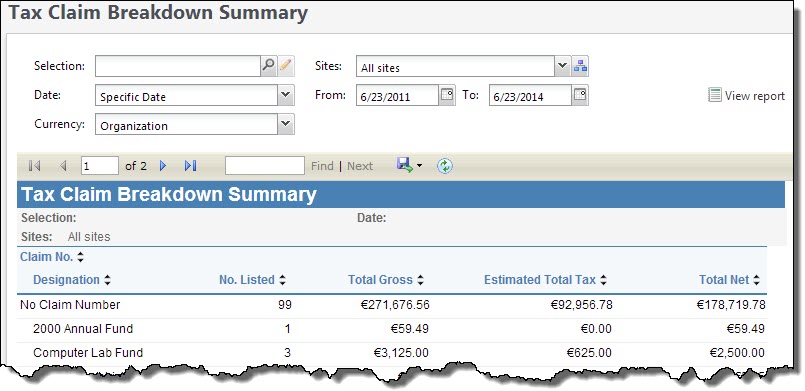Sort by Claim No. arrows

(80, 257)
